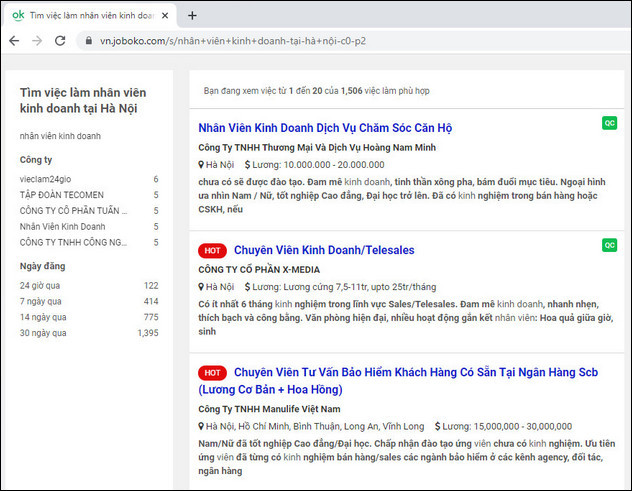Click count 414 next to 7 ngày qua

coord(151,301)
